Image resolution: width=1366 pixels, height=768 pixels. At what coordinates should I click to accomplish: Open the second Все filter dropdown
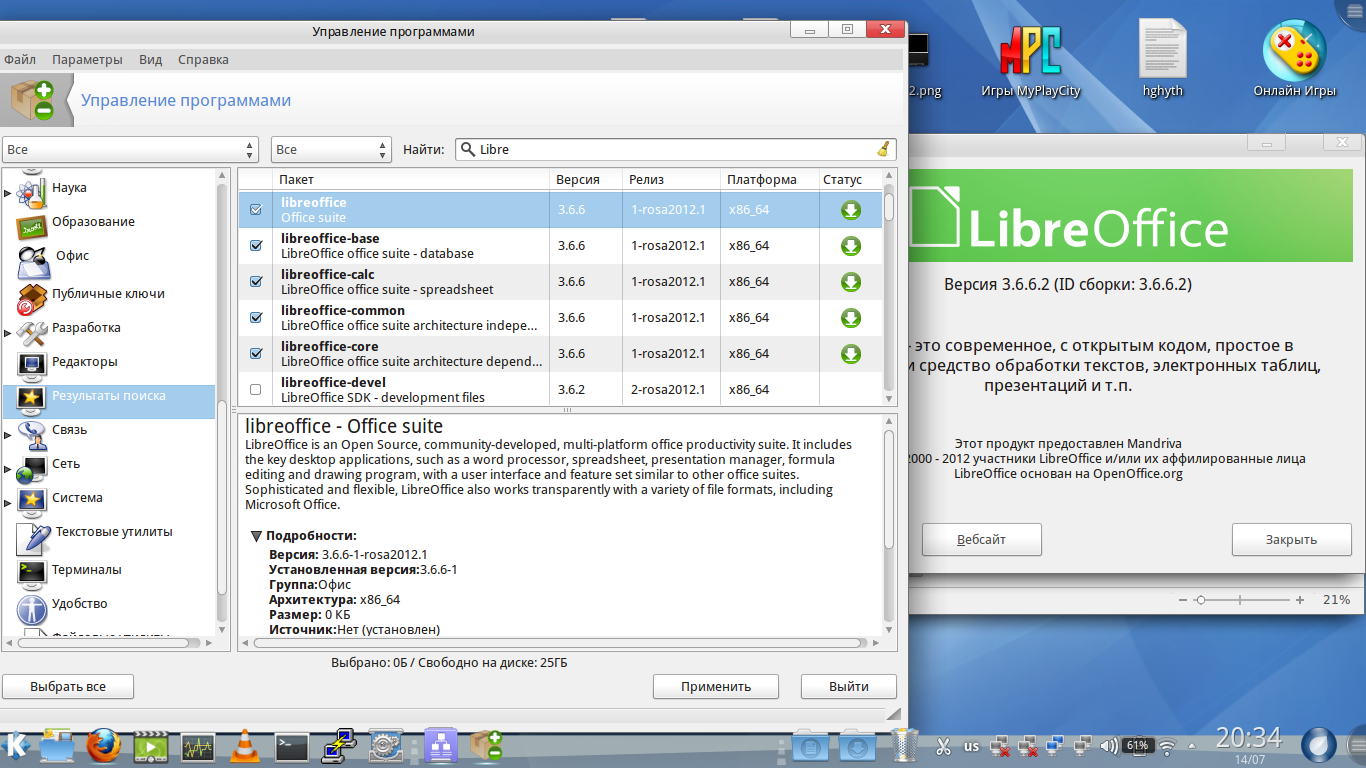tap(331, 149)
